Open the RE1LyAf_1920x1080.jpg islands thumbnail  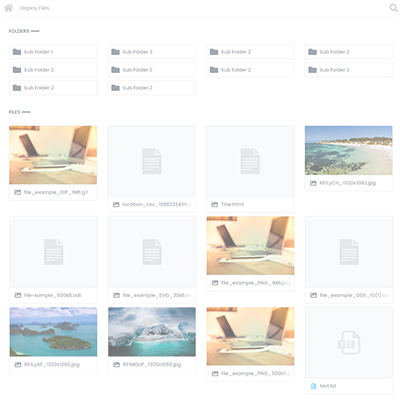(53, 332)
